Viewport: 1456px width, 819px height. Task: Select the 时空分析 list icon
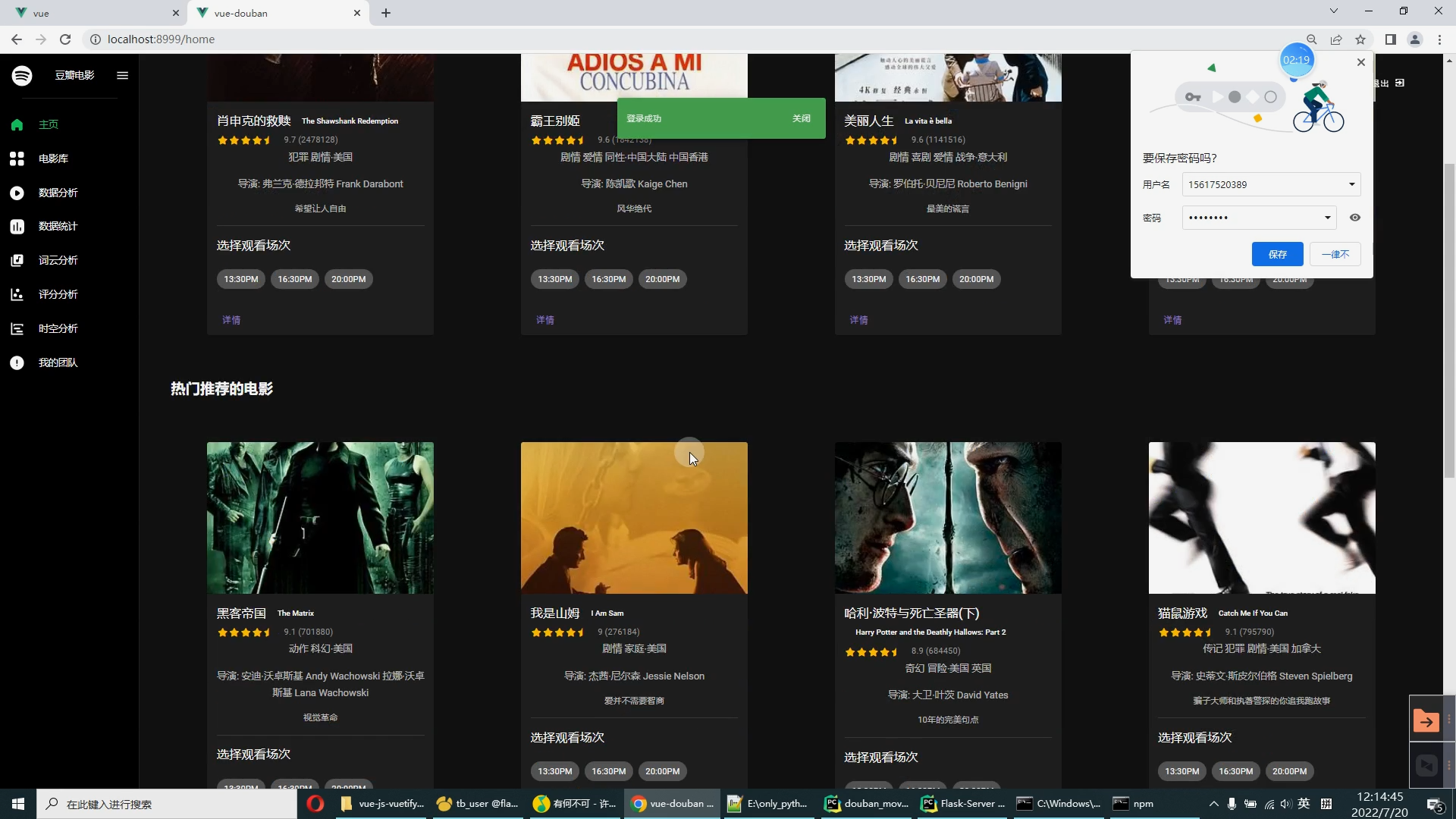point(17,328)
